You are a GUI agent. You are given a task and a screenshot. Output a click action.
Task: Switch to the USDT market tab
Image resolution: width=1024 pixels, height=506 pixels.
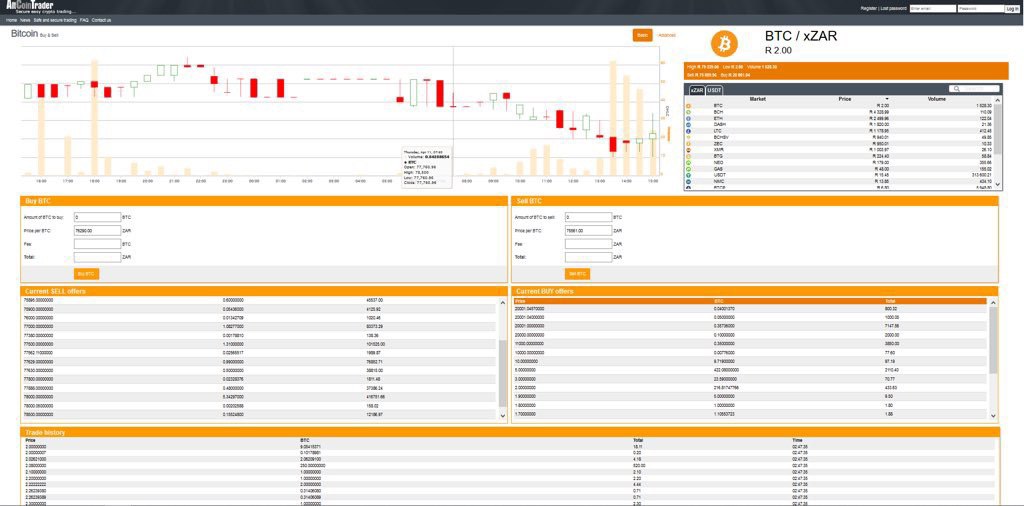coord(714,90)
